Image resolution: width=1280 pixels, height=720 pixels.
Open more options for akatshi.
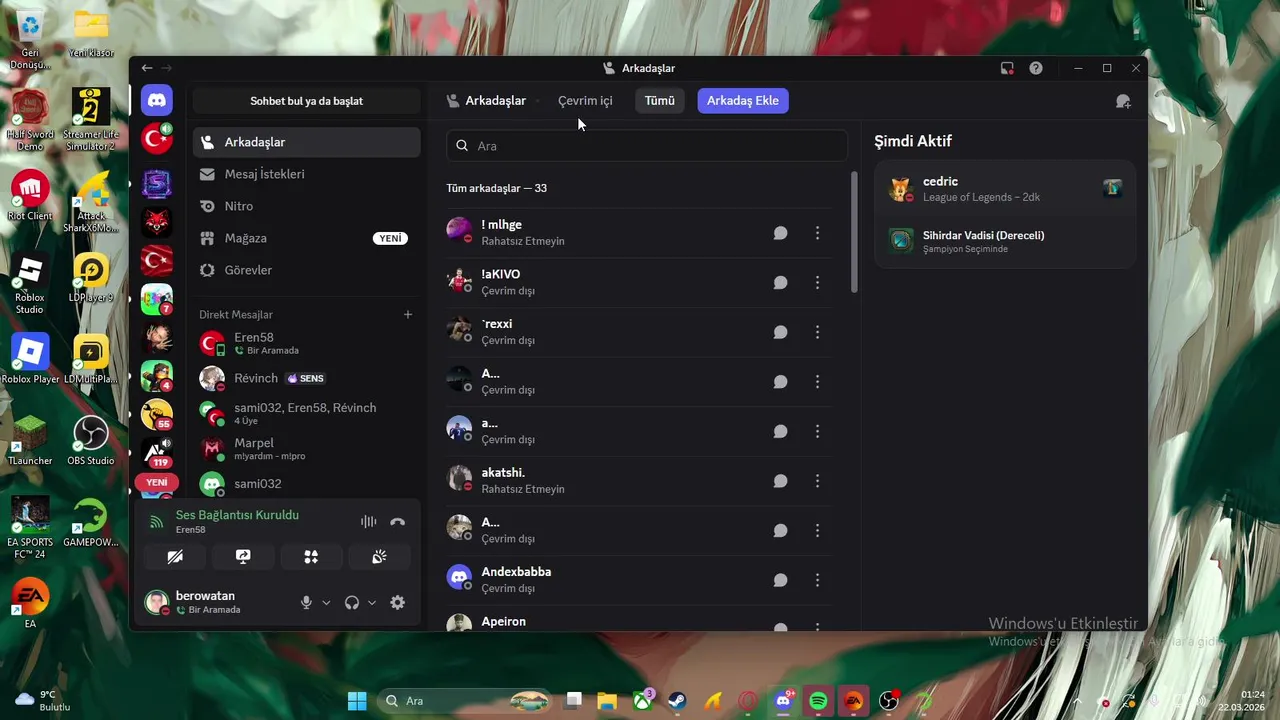tap(817, 481)
